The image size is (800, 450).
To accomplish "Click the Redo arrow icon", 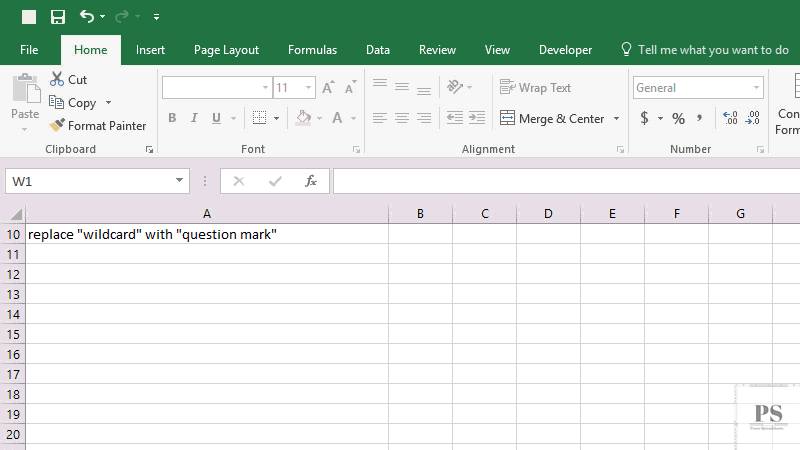I will point(121,17).
